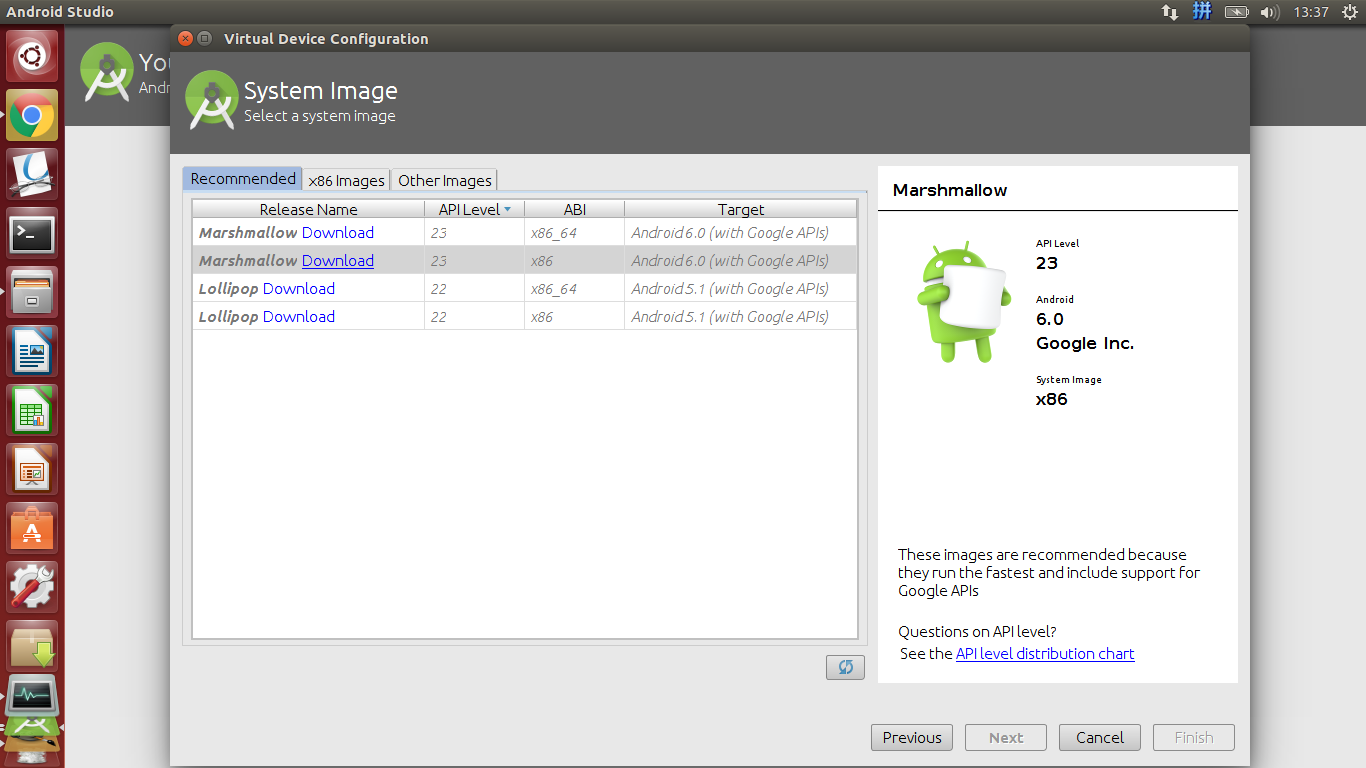This screenshot has height=768, width=1366.
Task: Switch to the Other Images tab
Action: click(445, 180)
